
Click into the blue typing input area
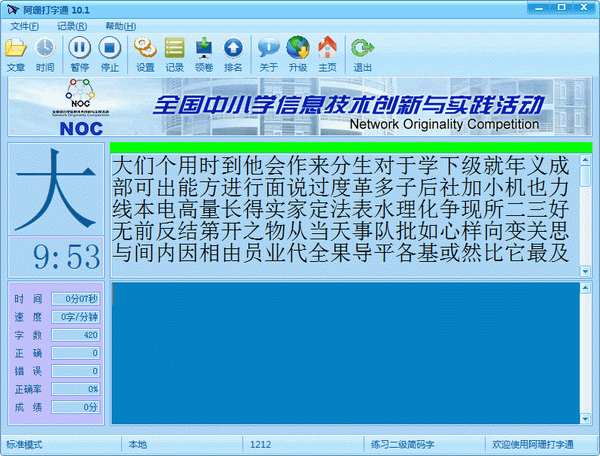(346, 353)
